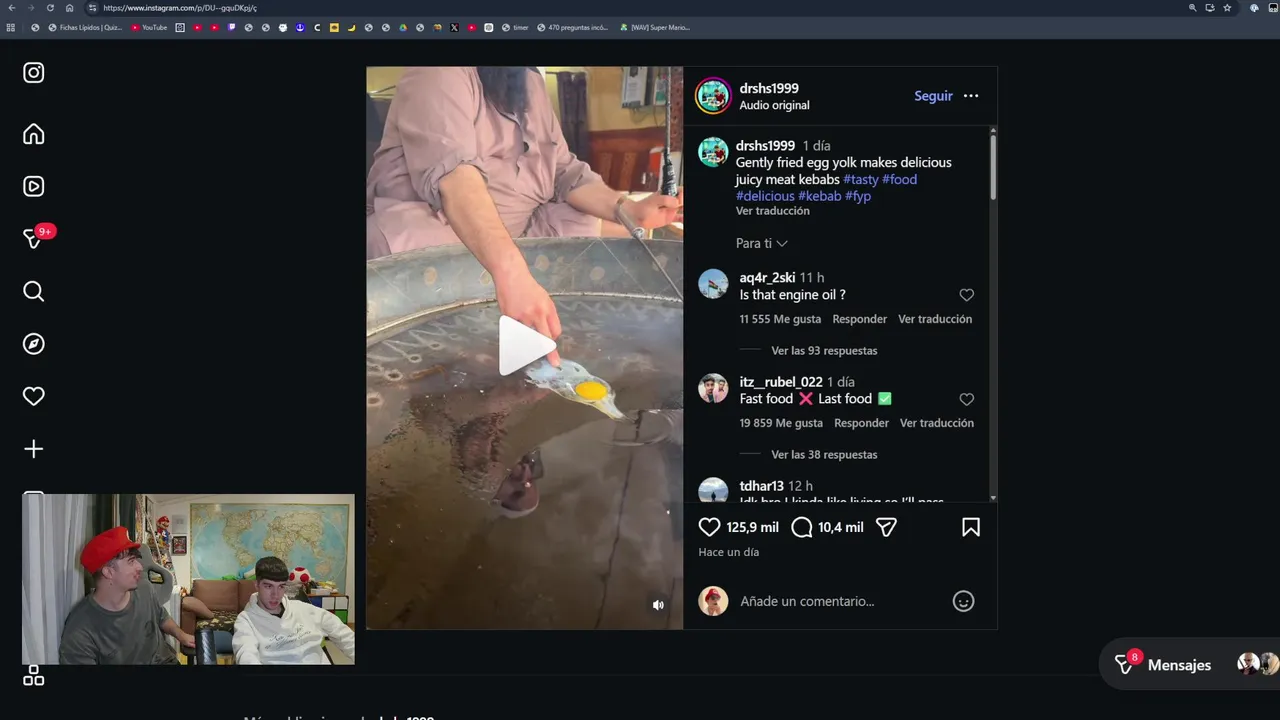Open direct messages with 9+ badge
Screen dimensions: 1280x720
coord(34,238)
